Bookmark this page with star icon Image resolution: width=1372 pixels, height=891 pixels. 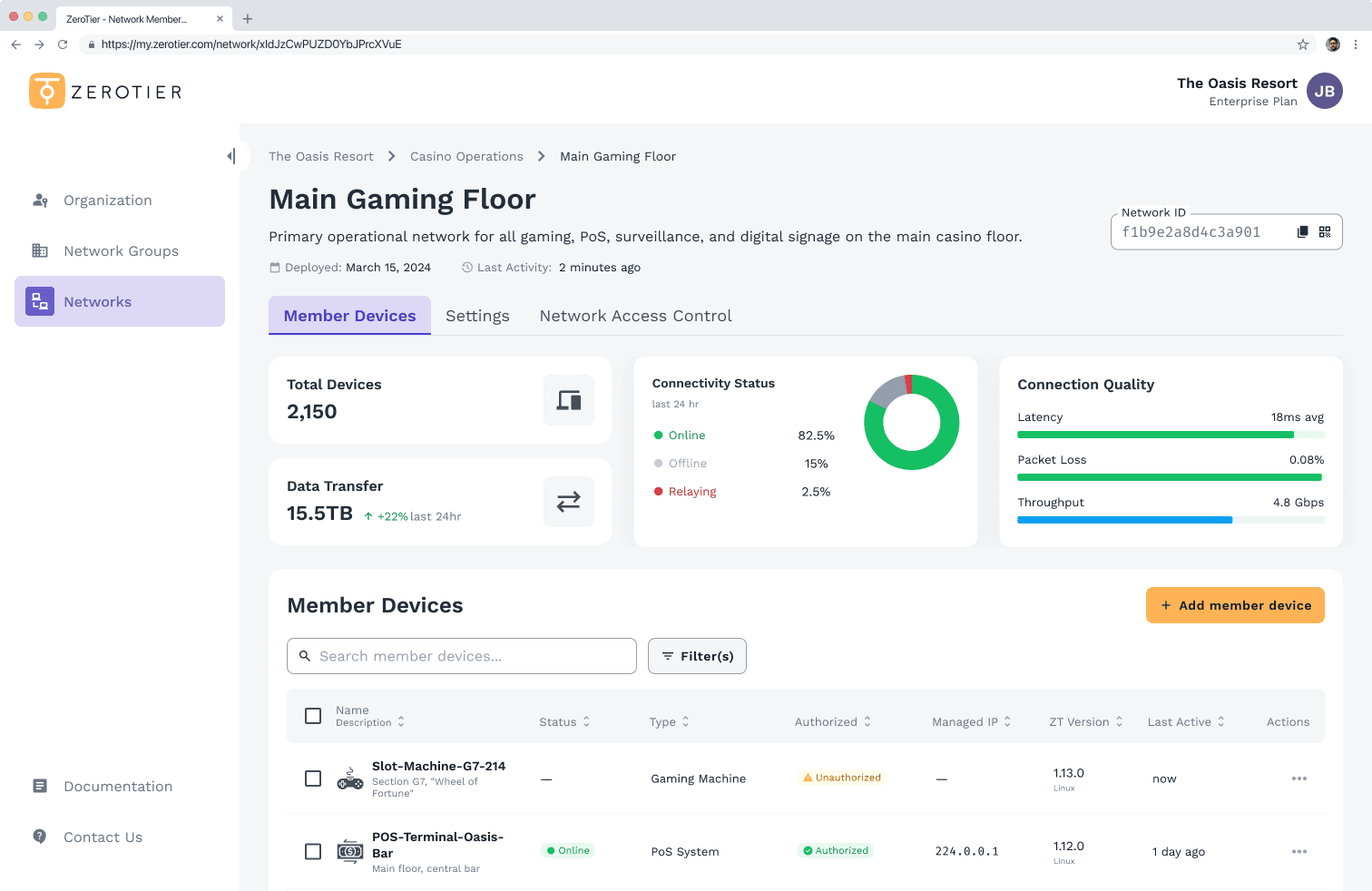tap(1302, 44)
